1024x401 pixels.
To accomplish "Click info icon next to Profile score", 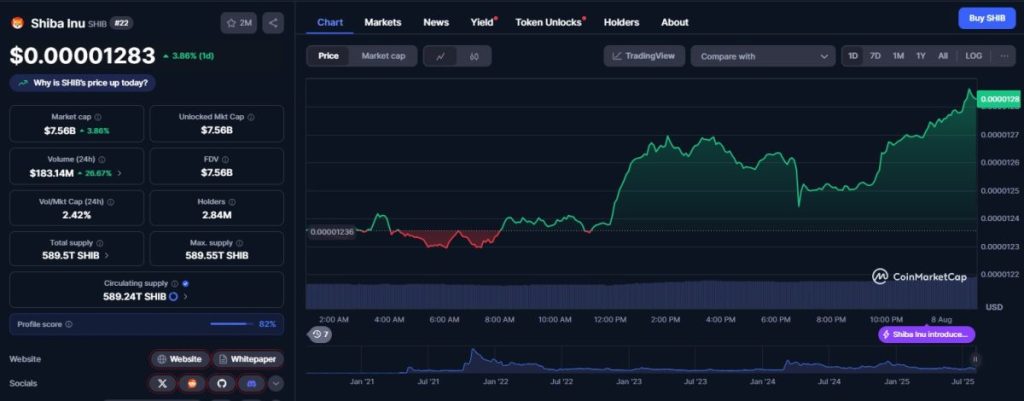I will [x=69, y=324].
